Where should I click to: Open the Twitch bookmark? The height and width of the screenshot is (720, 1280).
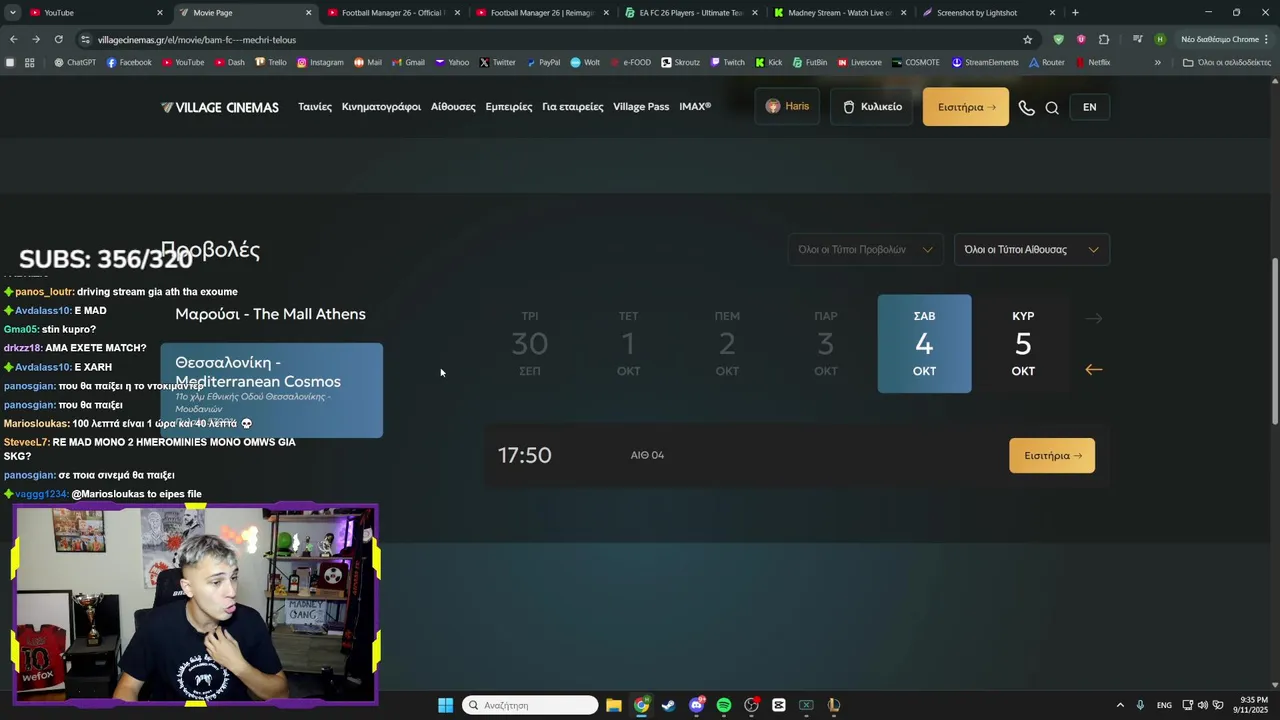[x=728, y=62]
